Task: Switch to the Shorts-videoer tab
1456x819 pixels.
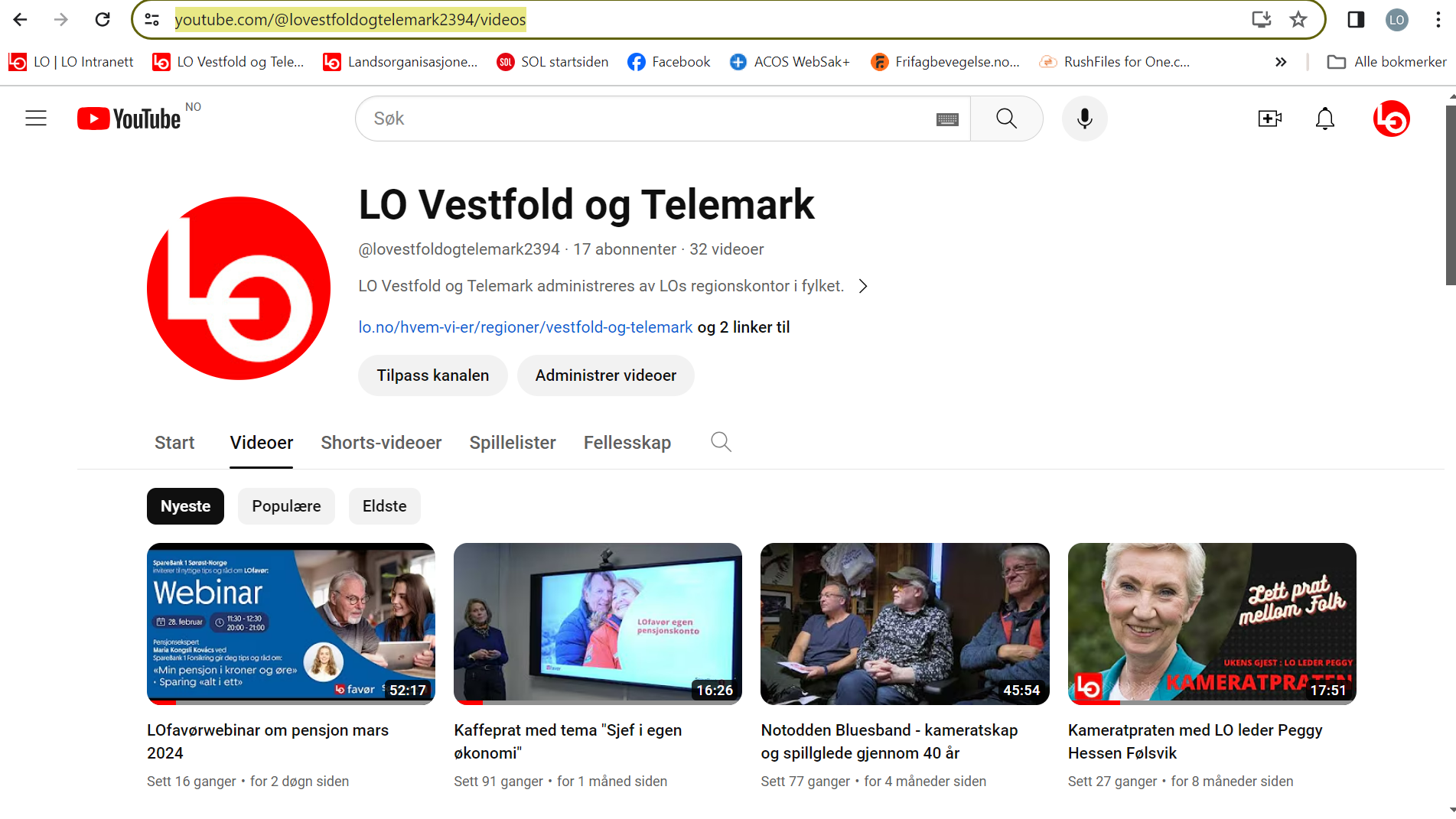Action: (x=381, y=442)
